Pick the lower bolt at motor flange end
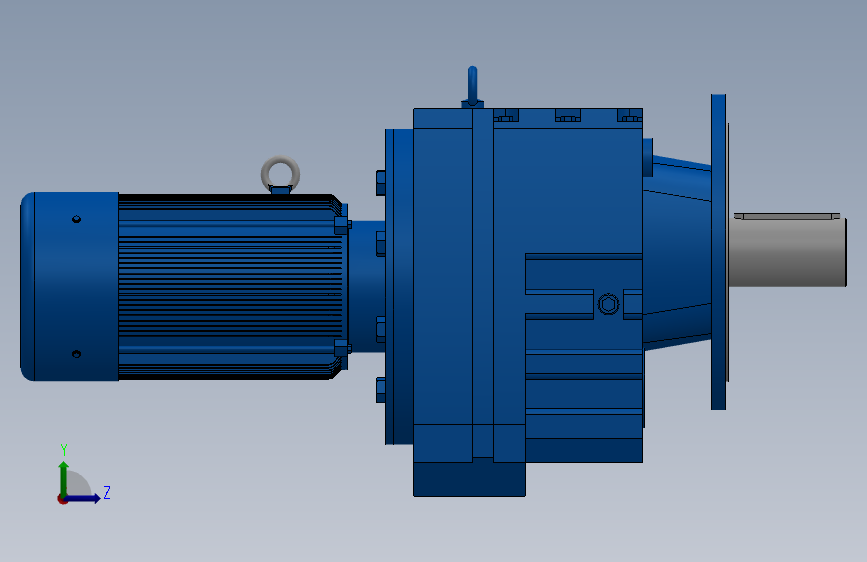This screenshot has height=562, width=867. [343, 348]
